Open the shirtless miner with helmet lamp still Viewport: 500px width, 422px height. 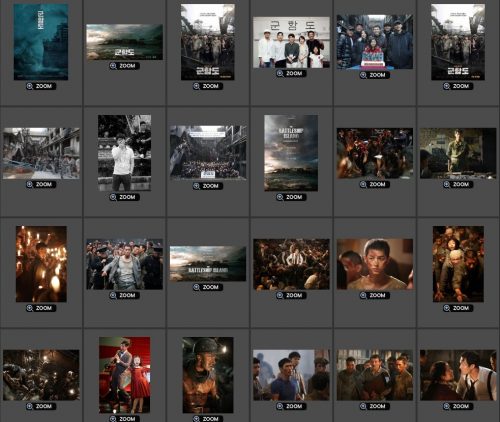(208, 375)
